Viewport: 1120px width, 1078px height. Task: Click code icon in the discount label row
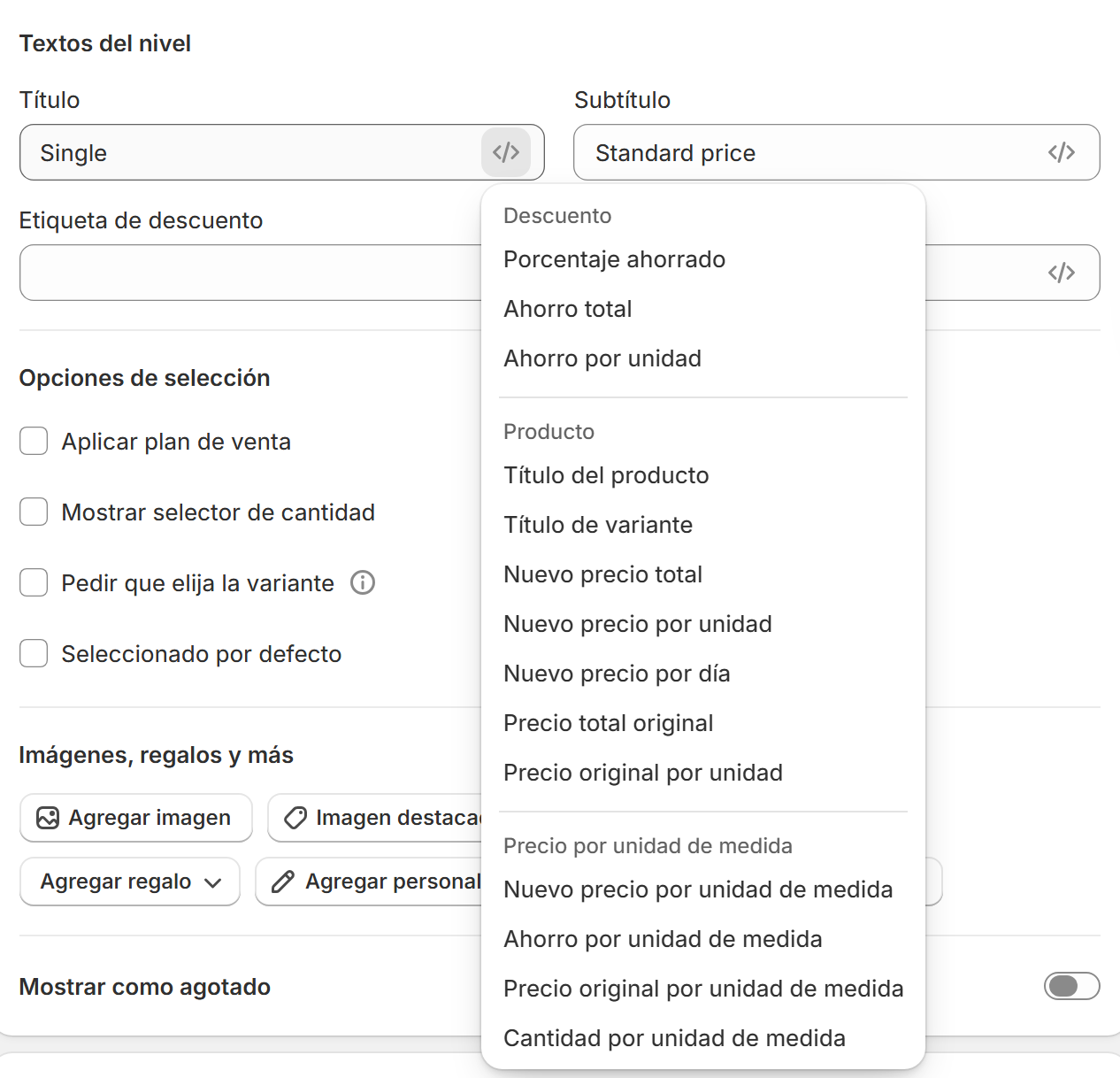pos(1062,273)
